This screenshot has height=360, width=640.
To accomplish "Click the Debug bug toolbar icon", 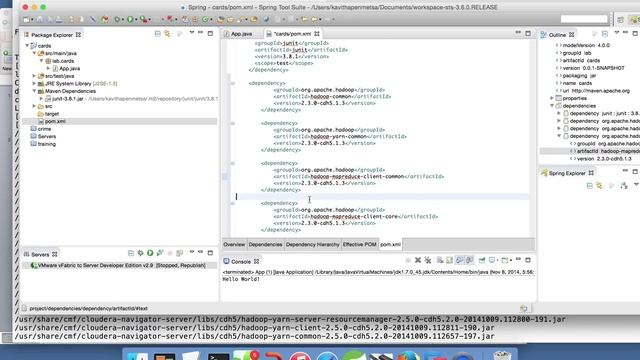I will (118, 19).
